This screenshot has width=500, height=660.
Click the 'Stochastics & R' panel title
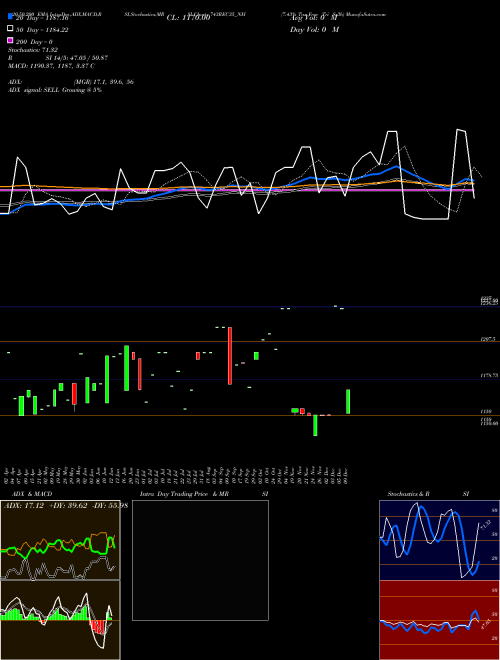click(x=408, y=494)
